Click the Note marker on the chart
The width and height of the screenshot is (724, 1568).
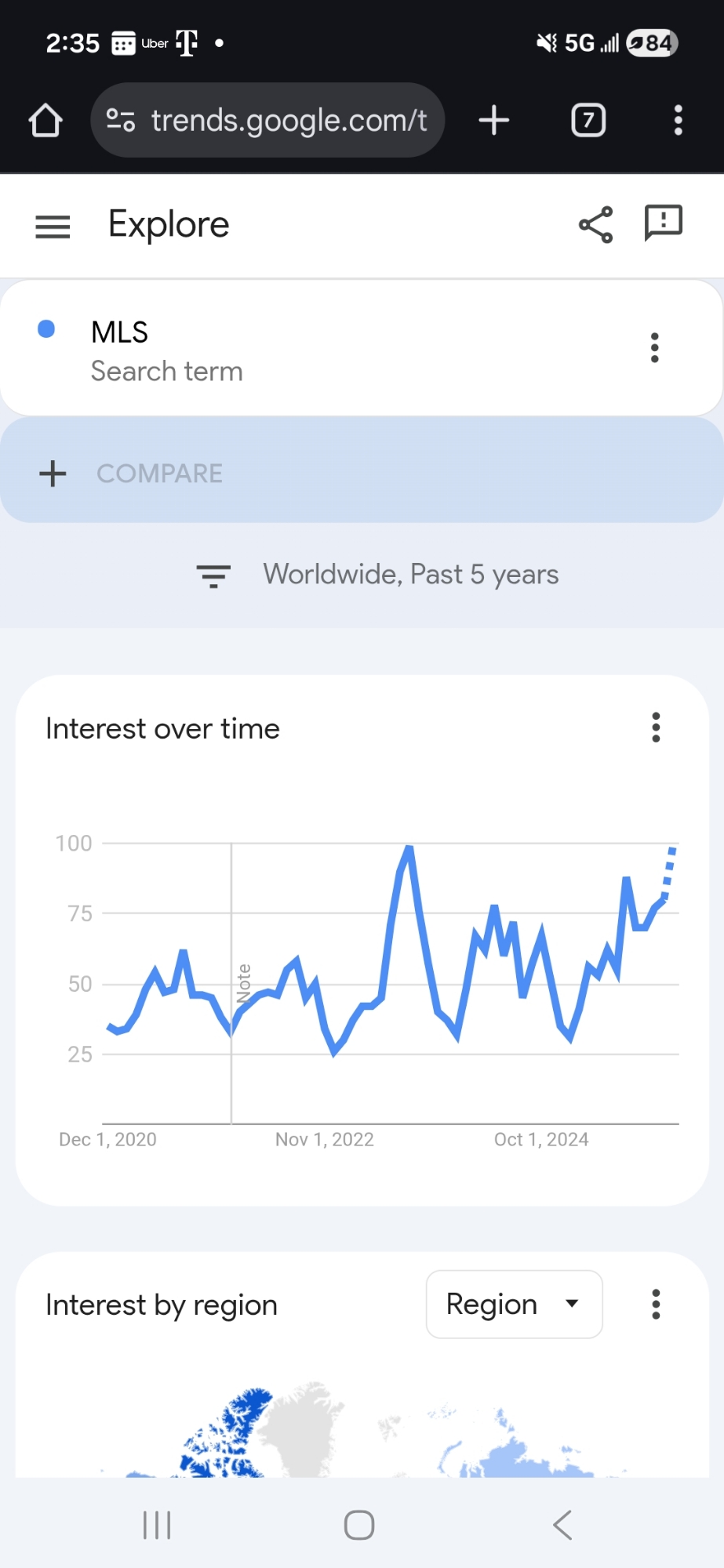pyautogui.click(x=244, y=983)
